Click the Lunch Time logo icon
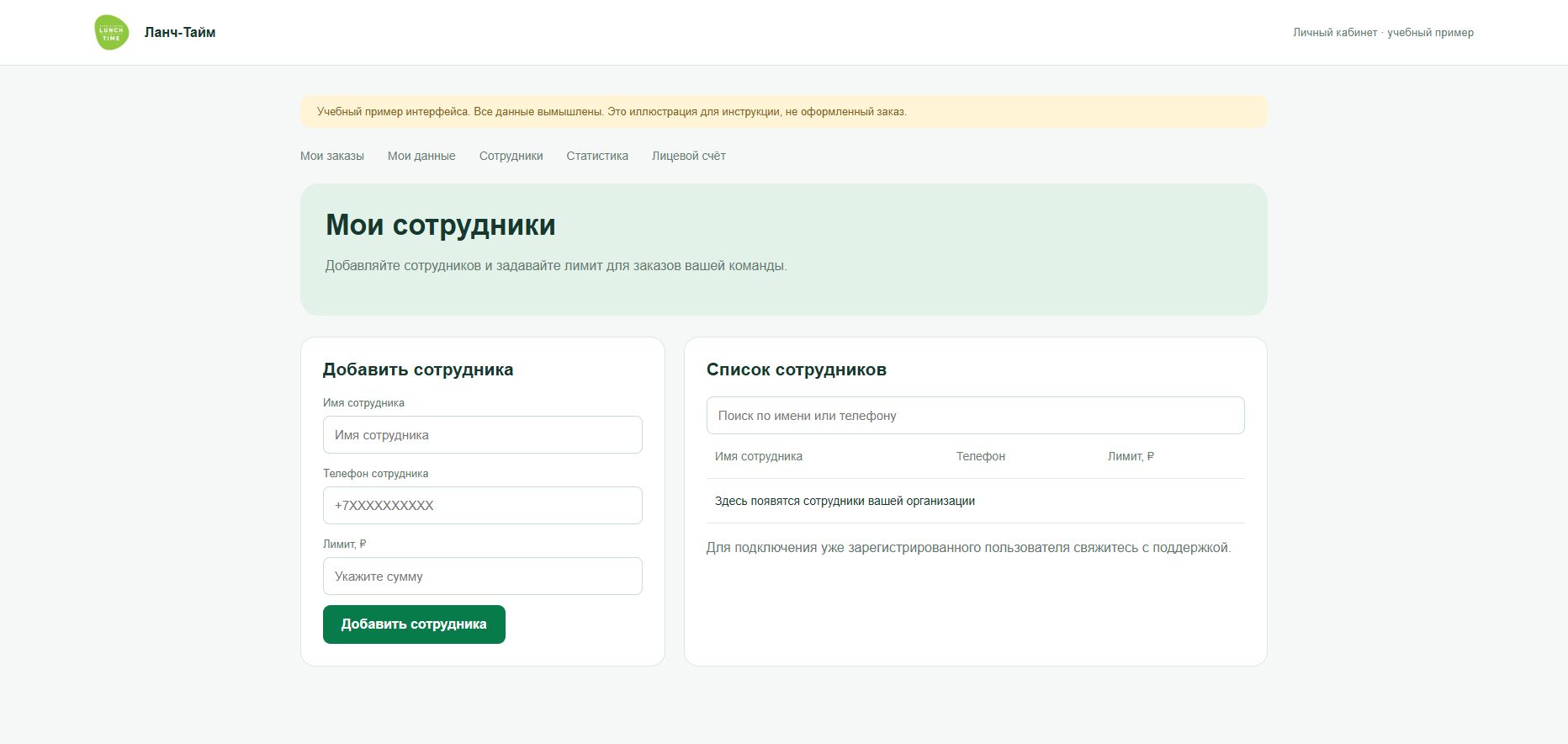This screenshot has height=744, width=1568. click(111, 32)
